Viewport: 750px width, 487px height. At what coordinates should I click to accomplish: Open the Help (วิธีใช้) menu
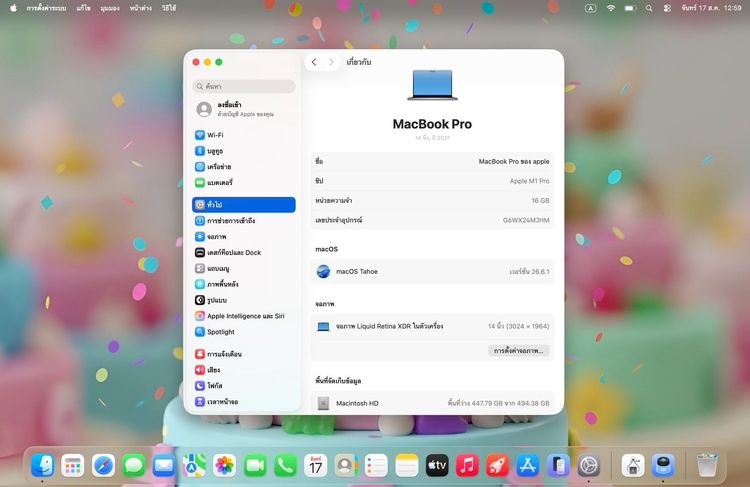168,8
